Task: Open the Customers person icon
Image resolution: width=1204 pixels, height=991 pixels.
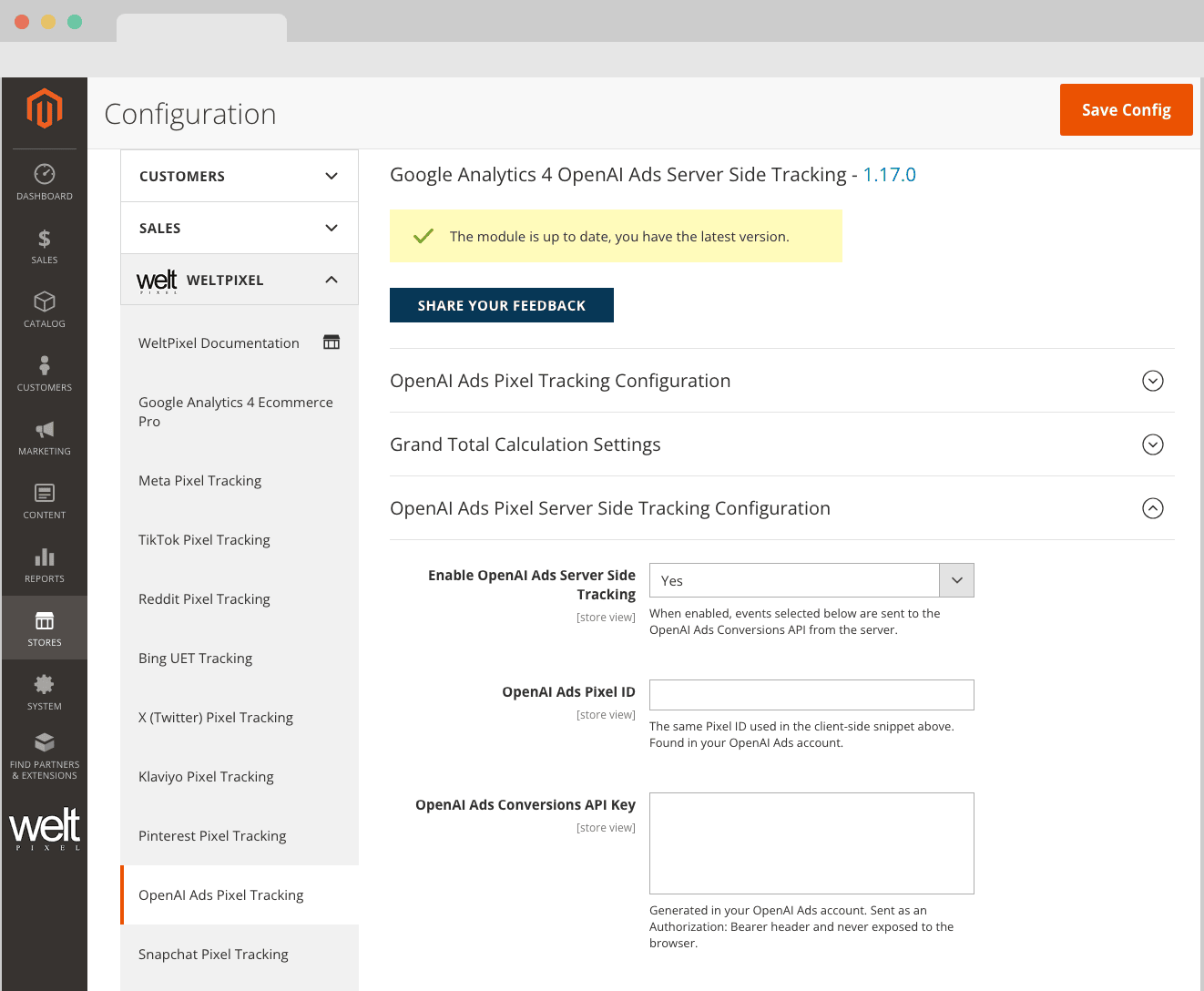Action: 45,365
